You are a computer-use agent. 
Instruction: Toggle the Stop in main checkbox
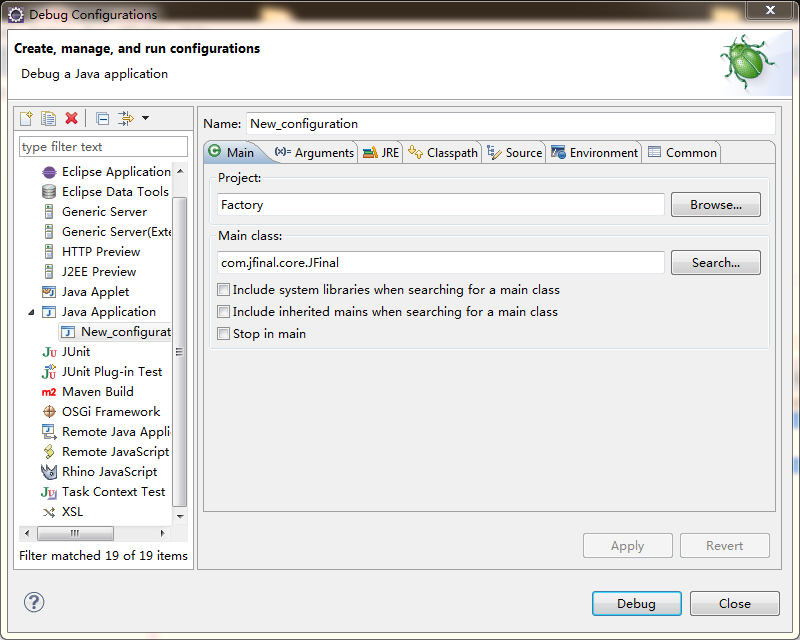tap(223, 334)
